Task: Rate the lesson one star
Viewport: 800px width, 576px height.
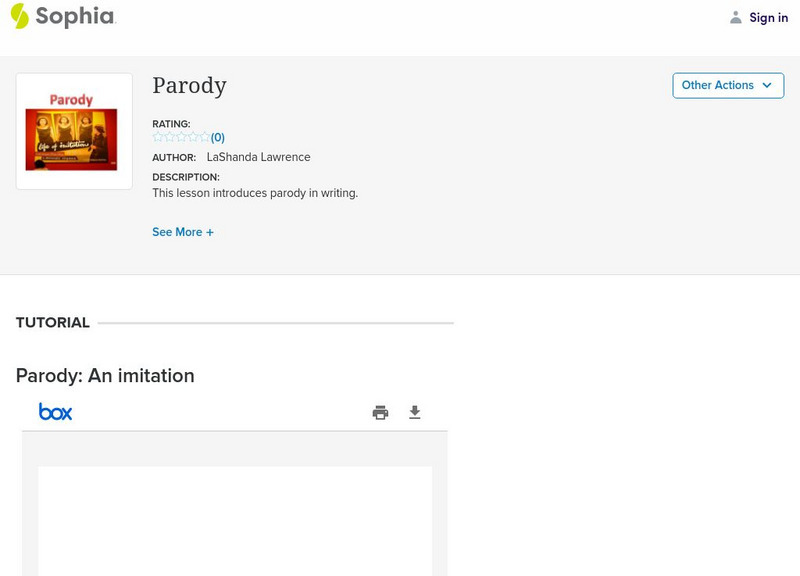Action: (158, 137)
